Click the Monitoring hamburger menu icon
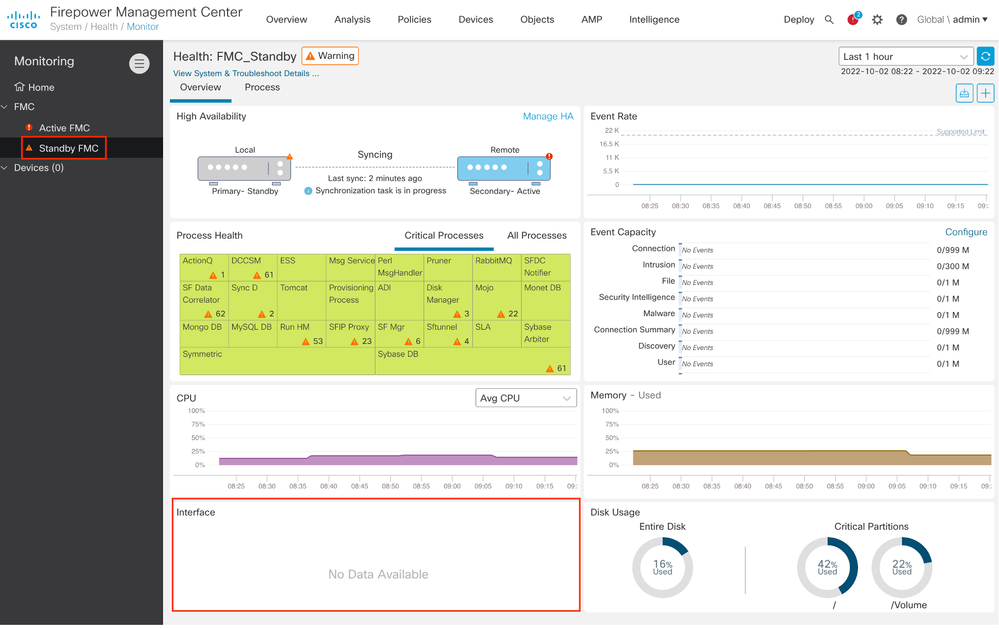This screenshot has width=999, height=629. pyautogui.click(x=139, y=63)
